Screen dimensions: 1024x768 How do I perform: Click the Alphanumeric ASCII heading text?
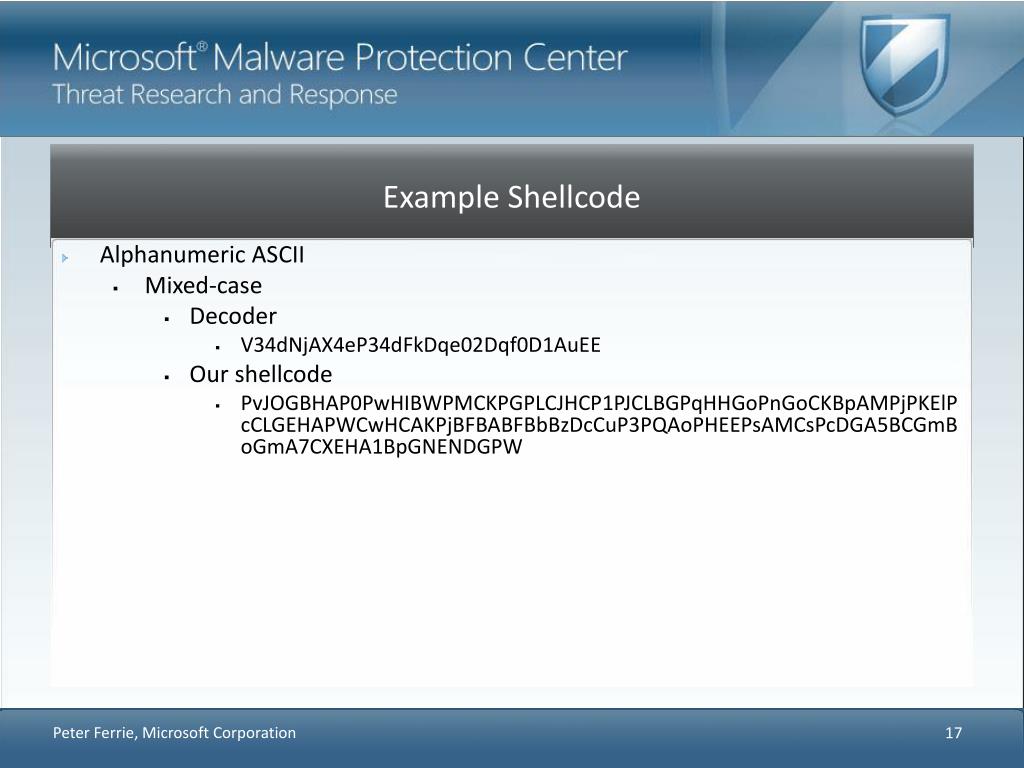click(202, 255)
